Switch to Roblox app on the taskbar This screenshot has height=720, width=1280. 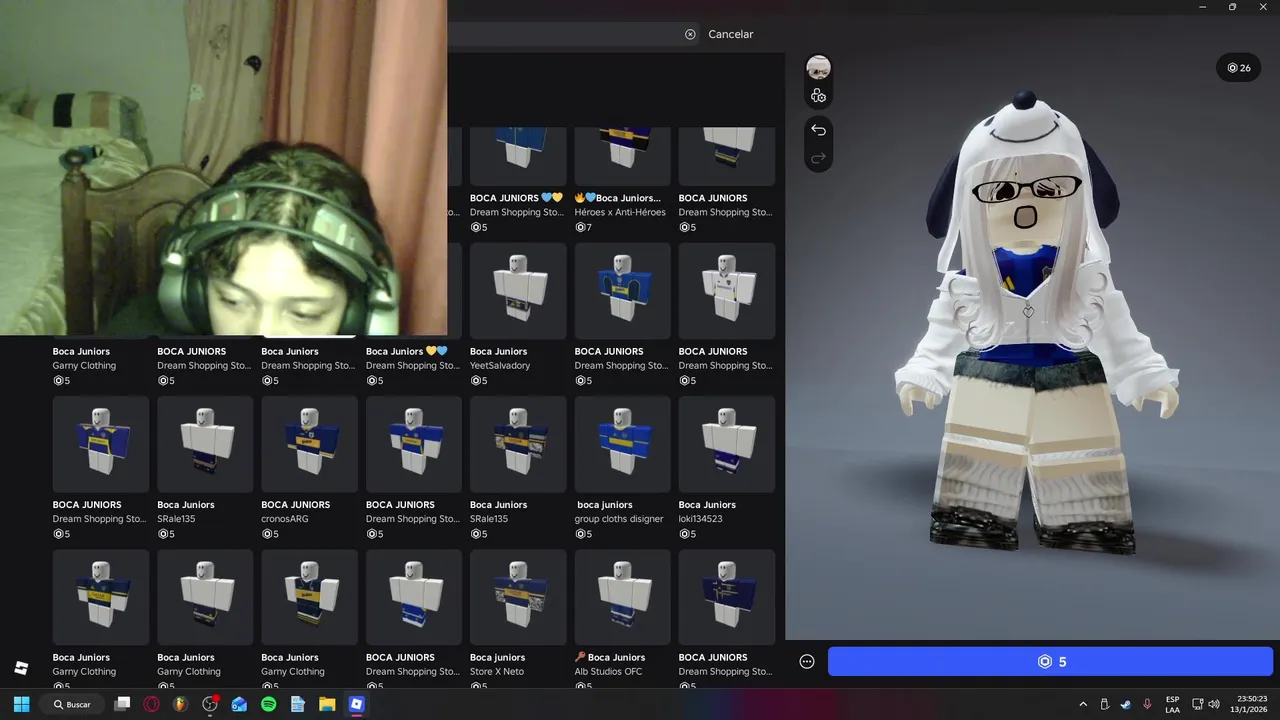(x=356, y=704)
